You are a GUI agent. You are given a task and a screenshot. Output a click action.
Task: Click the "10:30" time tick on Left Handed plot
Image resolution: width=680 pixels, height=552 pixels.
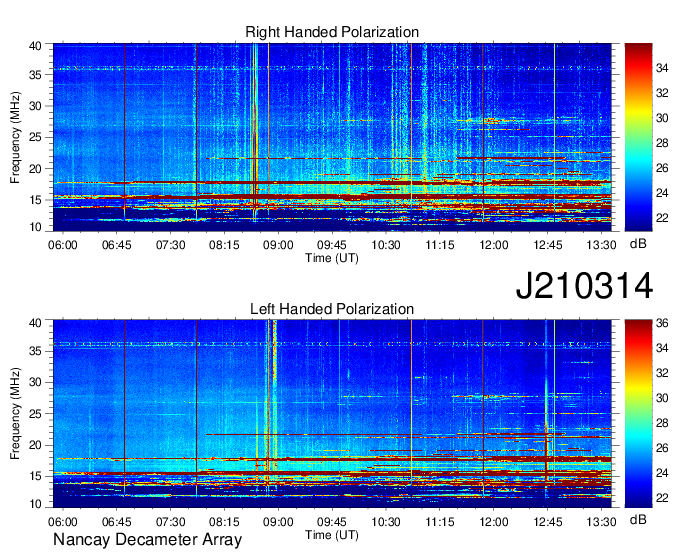(386, 522)
